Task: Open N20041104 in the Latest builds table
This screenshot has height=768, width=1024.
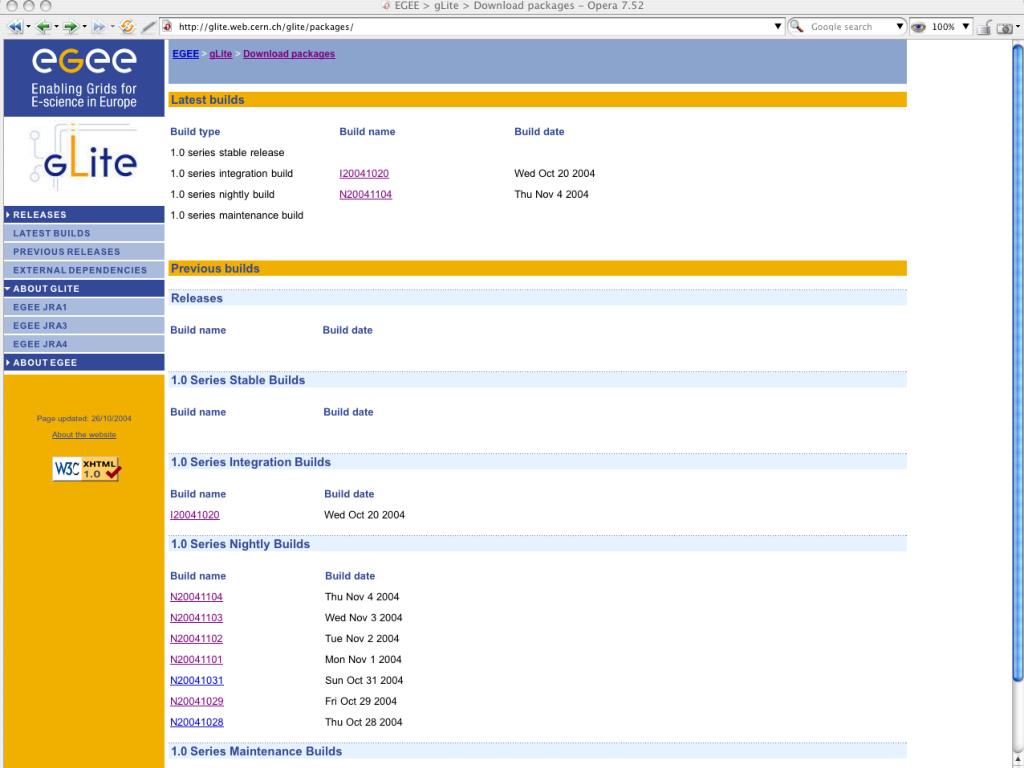Action: (366, 195)
